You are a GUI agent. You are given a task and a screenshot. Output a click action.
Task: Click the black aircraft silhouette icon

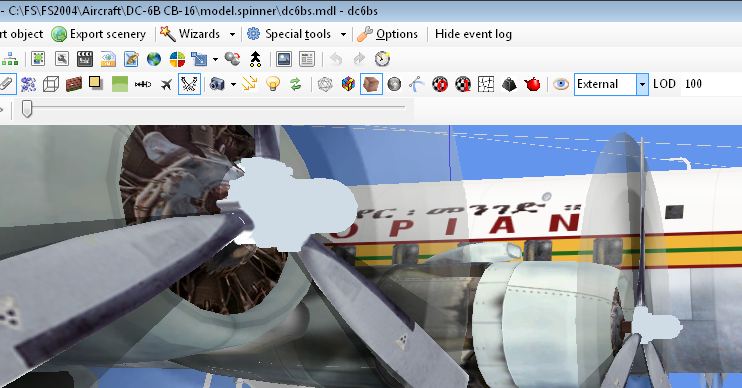tap(166, 84)
